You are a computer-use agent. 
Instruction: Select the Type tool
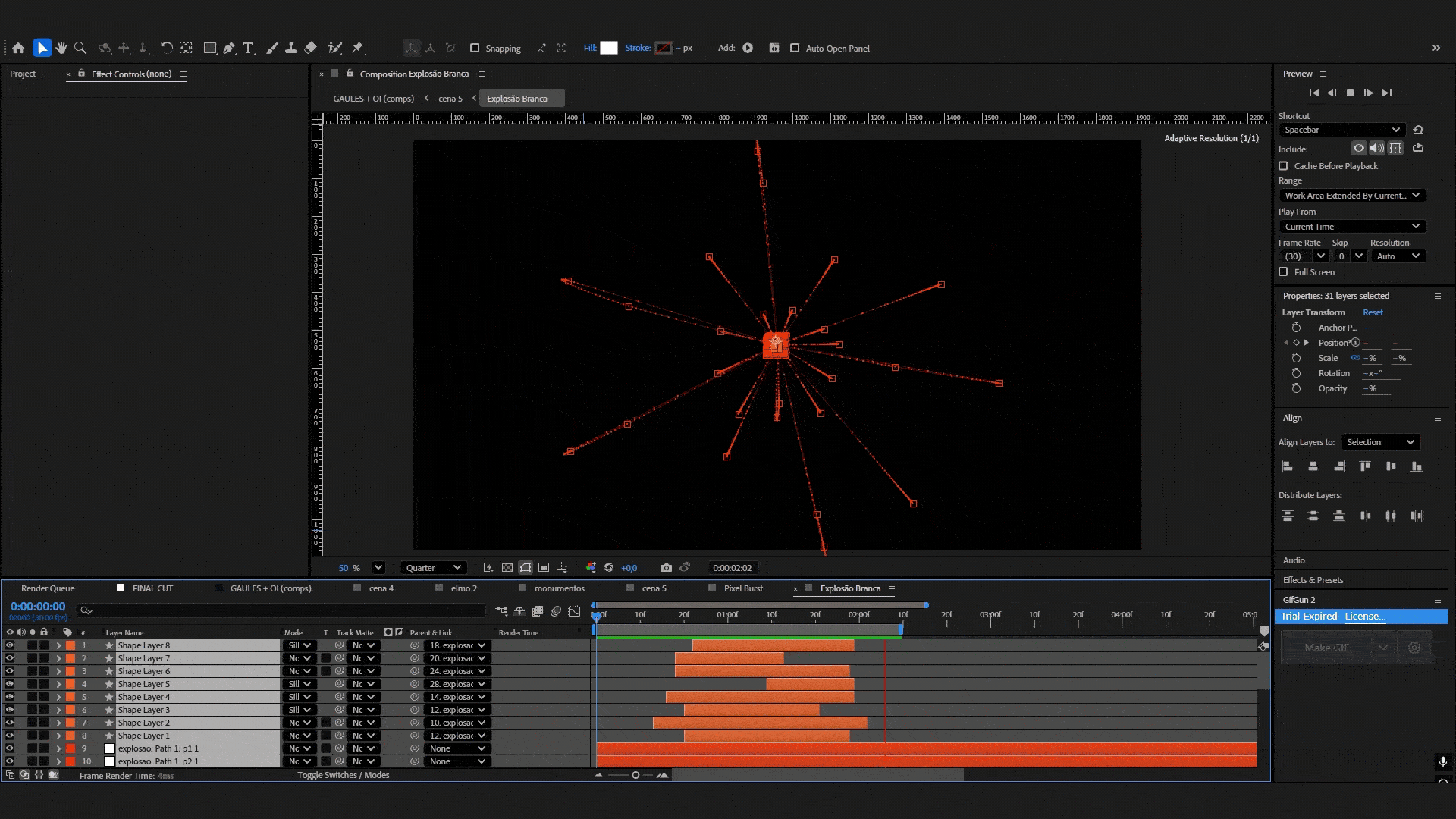coord(248,48)
